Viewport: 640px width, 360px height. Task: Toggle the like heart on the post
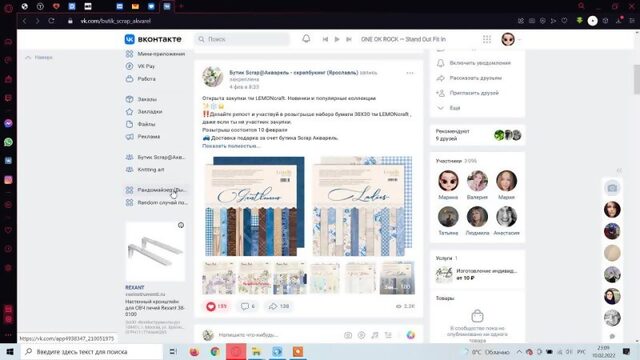pos(217,306)
